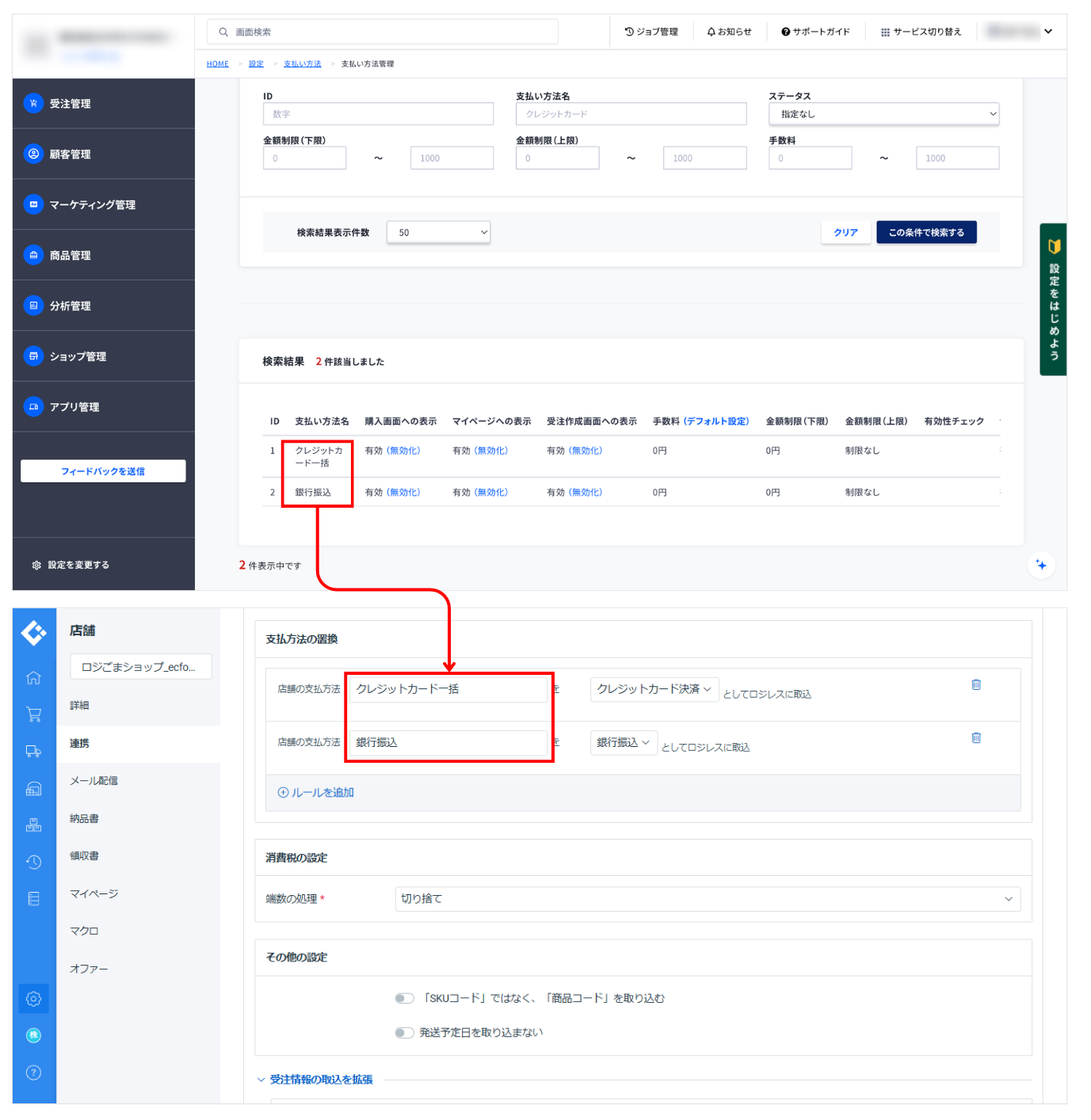Toggle the SKUコード/商品コード import switch
This screenshot has height=1120, width=1091.
click(404, 998)
